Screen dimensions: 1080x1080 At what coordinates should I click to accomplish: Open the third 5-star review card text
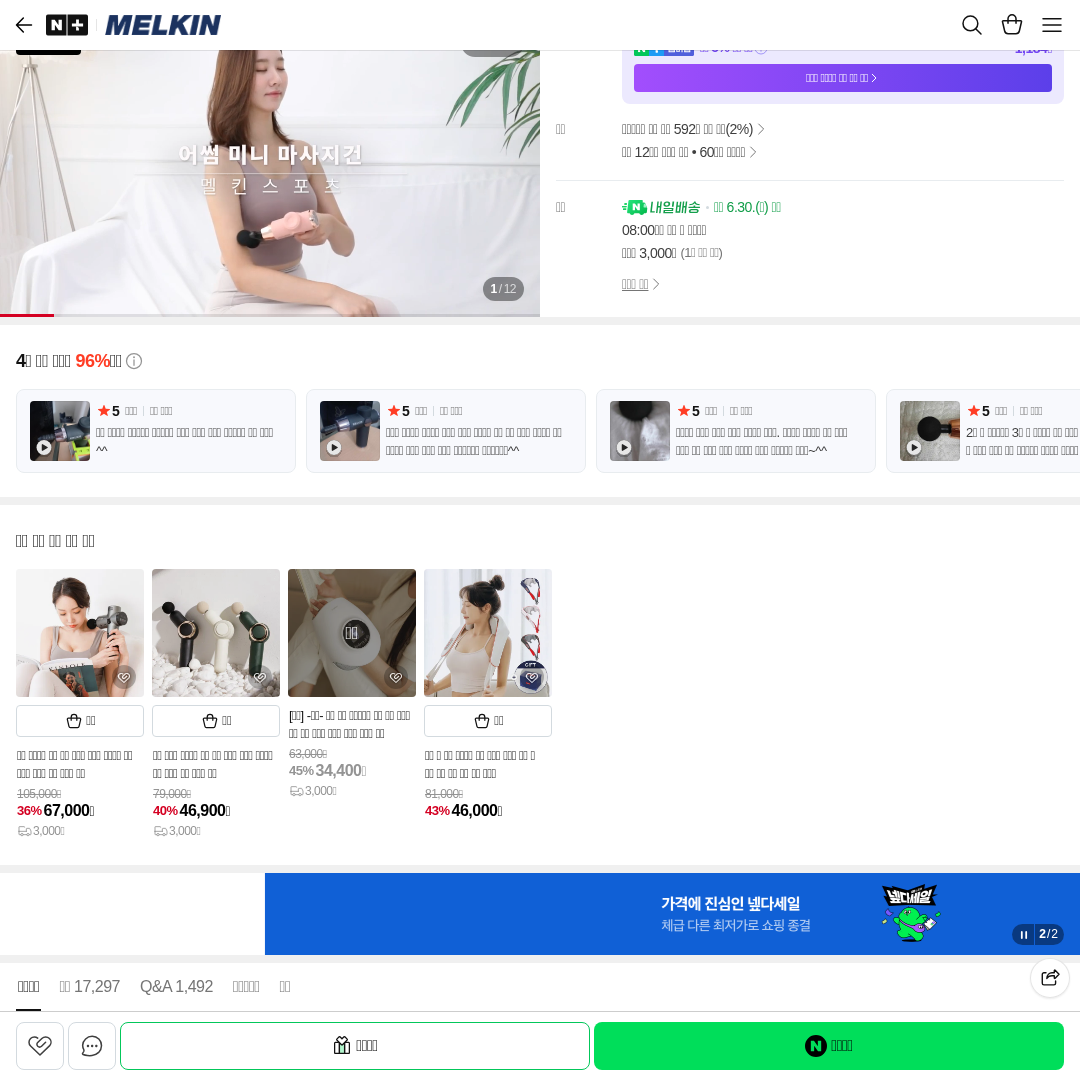(x=762, y=441)
